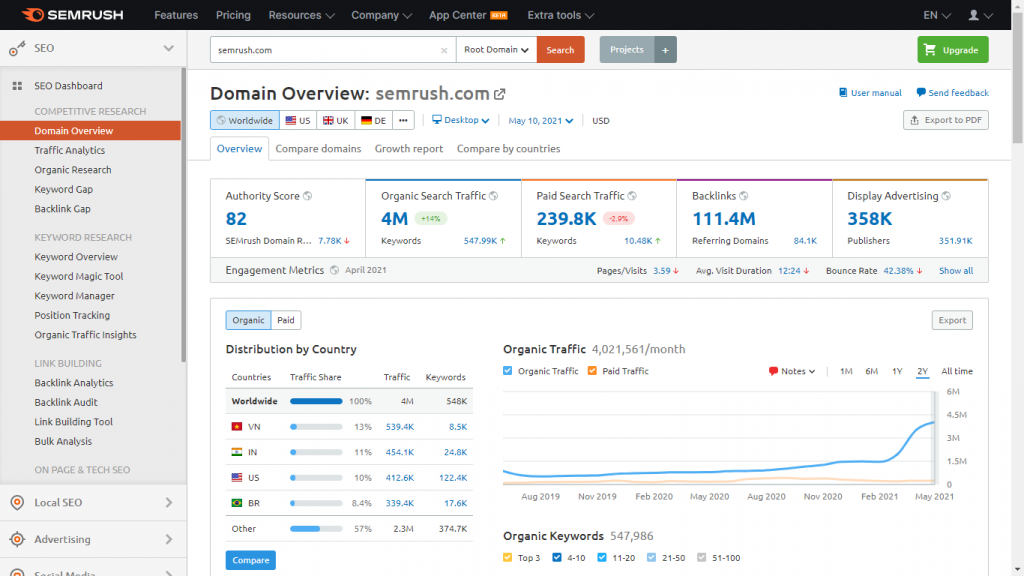
Task: Open the Root Domain dropdown
Action: click(496, 50)
